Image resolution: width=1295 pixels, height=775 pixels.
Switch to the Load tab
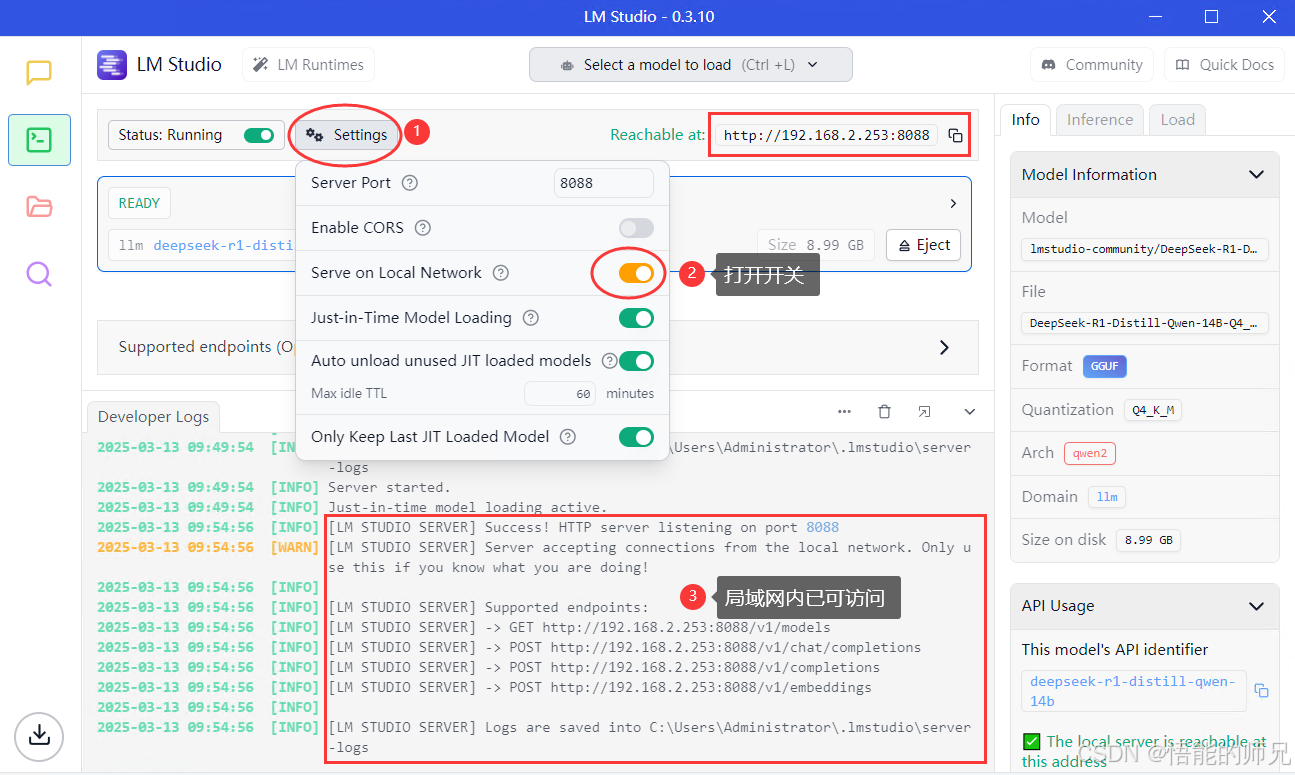click(1177, 120)
